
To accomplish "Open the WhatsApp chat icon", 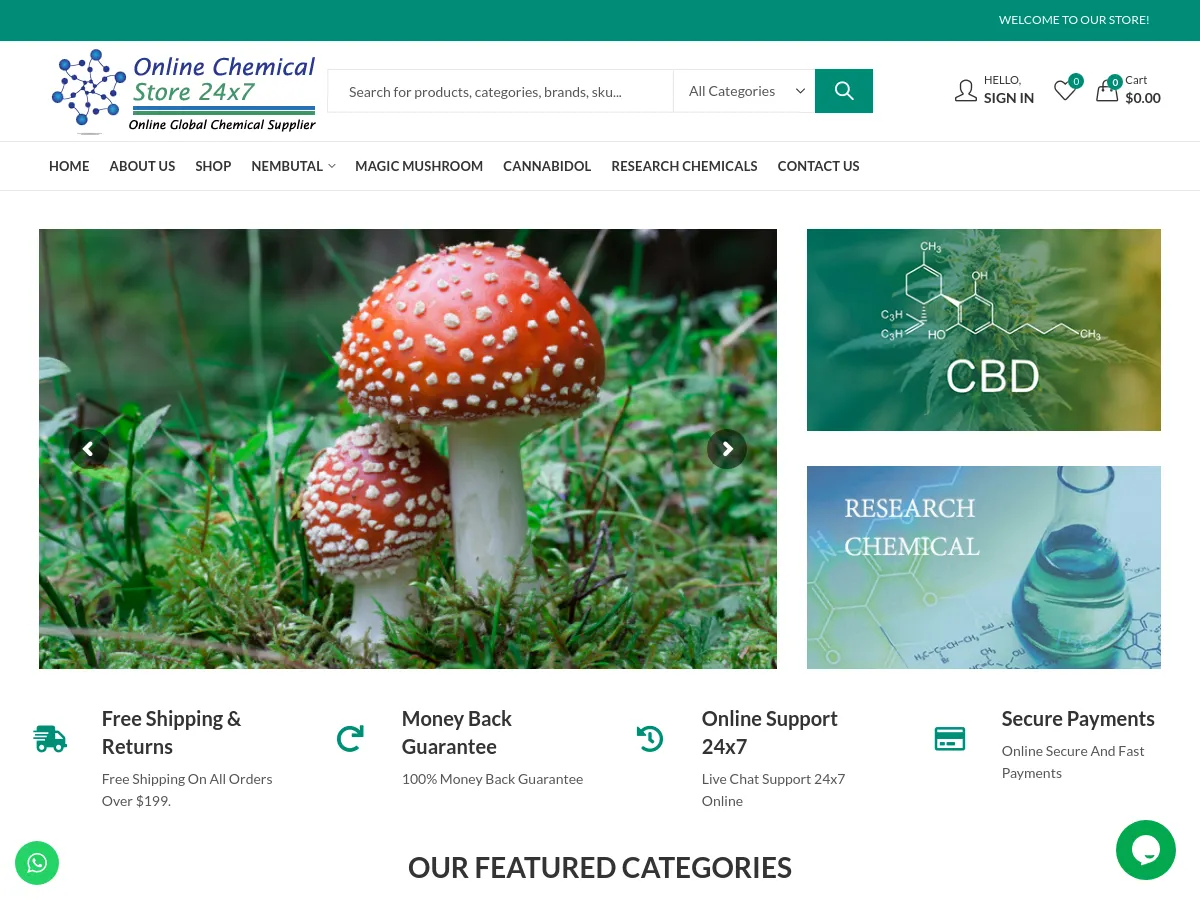I will pyautogui.click(x=37, y=862).
